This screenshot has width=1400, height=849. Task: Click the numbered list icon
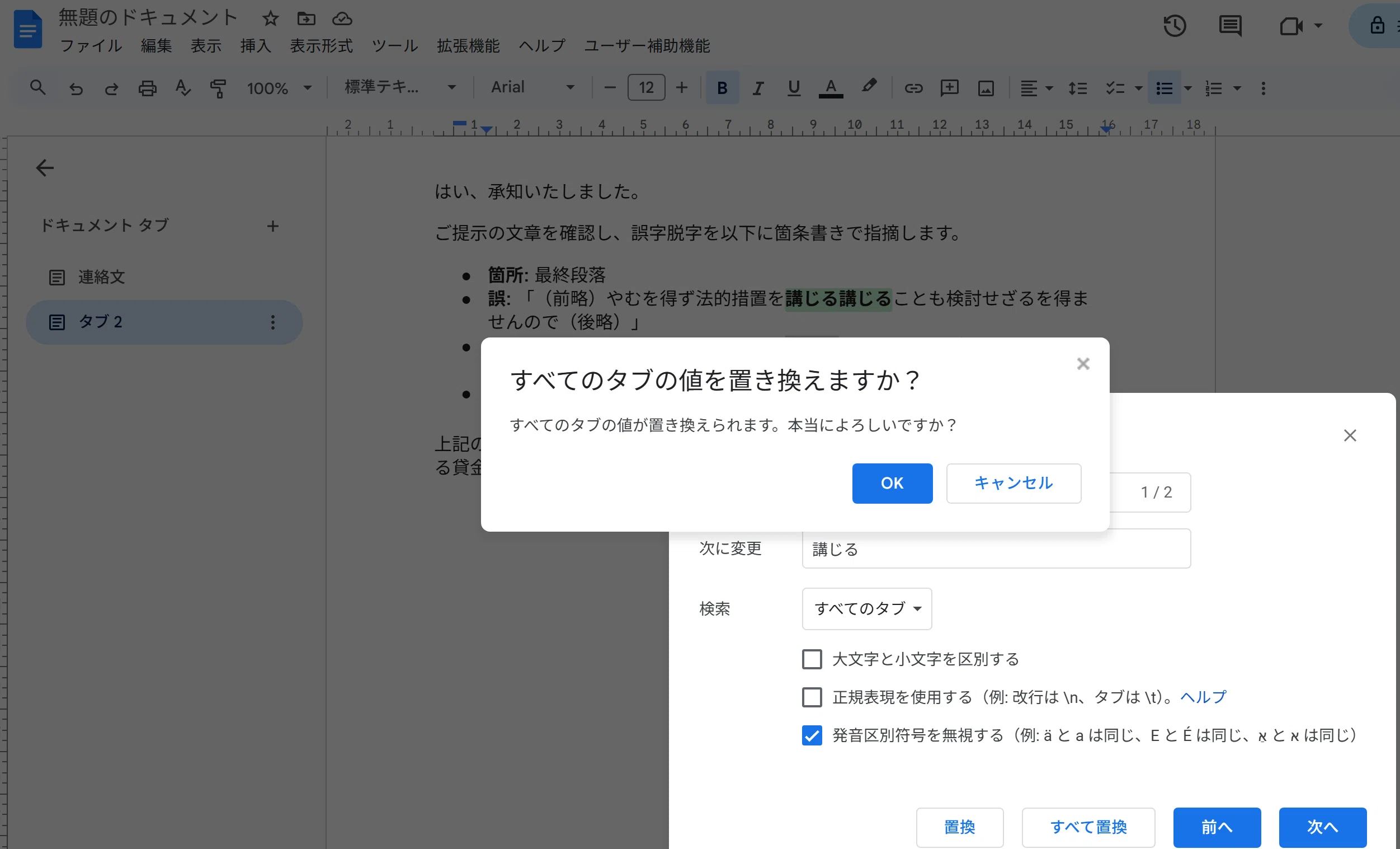[1214, 88]
